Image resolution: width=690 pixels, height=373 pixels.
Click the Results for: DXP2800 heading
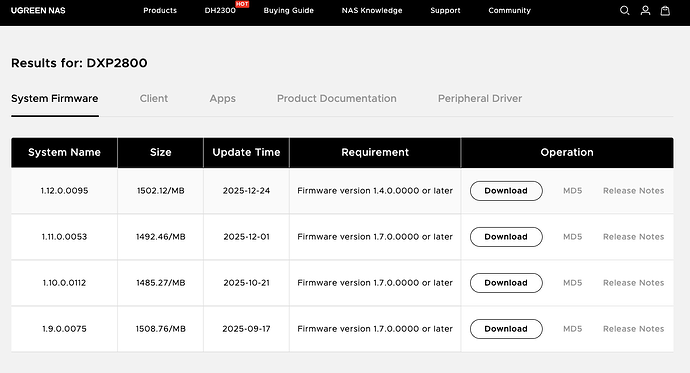(79, 63)
